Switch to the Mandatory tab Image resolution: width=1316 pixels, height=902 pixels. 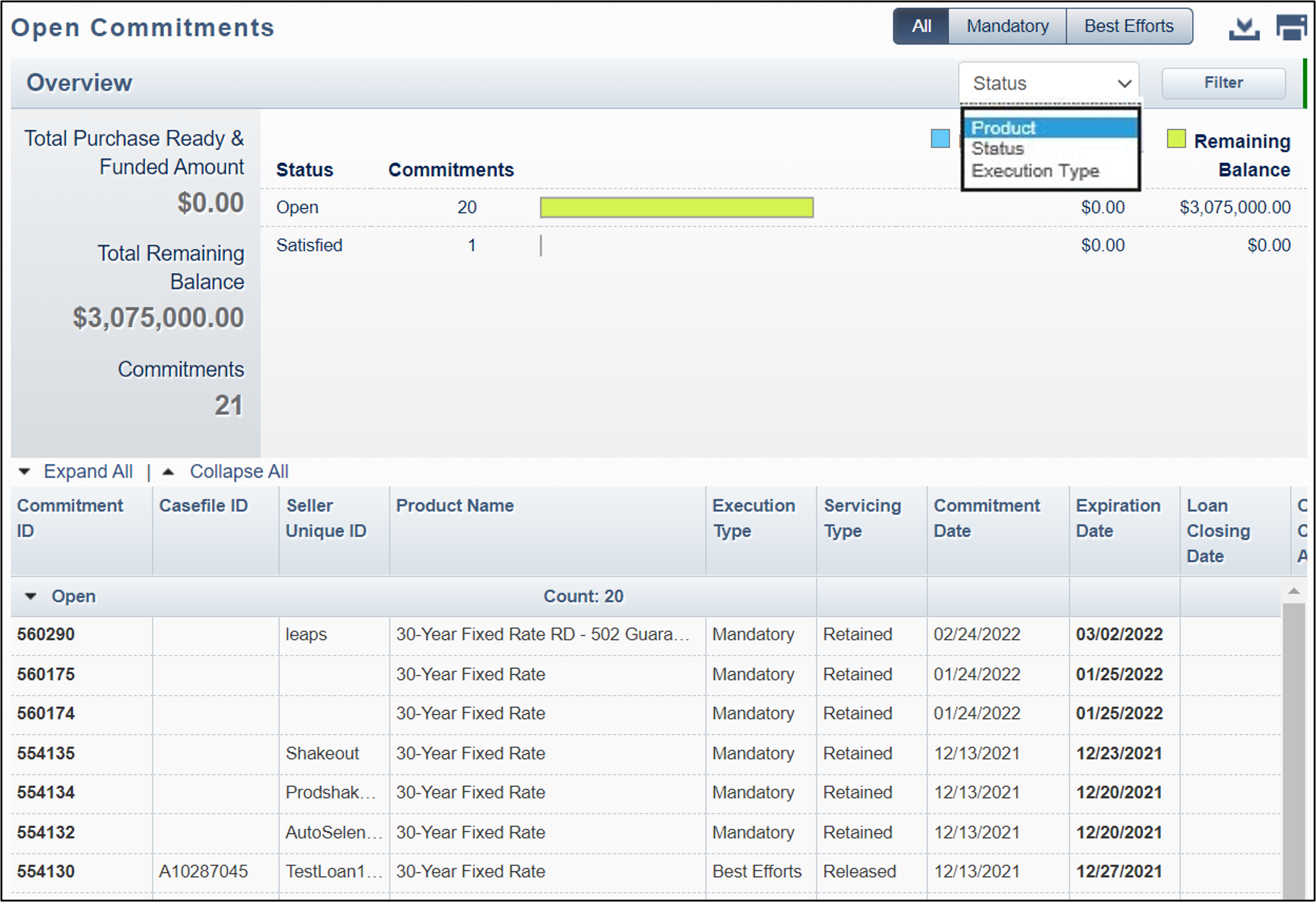click(1006, 26)
